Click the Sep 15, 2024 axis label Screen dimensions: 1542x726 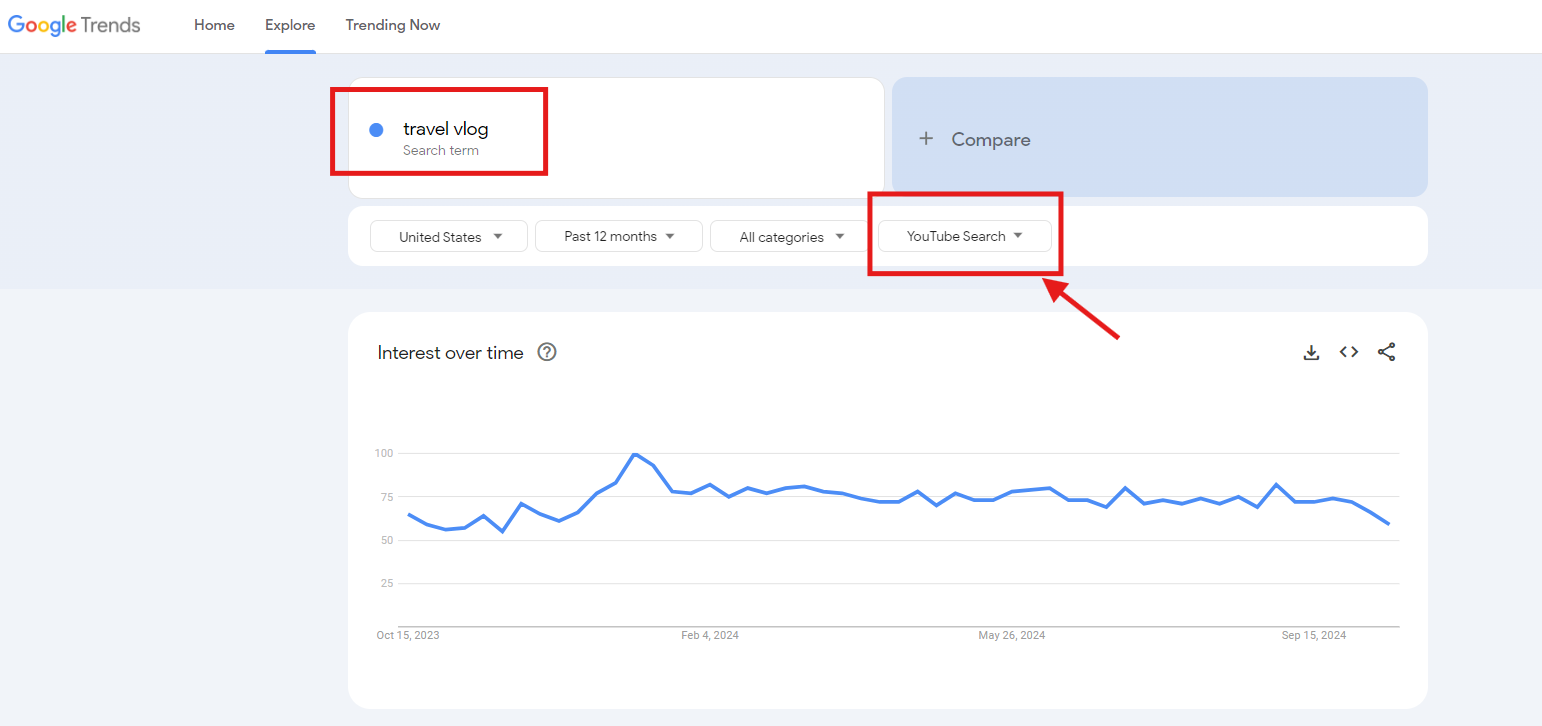pyautogui.click(x=1314, y=635)
